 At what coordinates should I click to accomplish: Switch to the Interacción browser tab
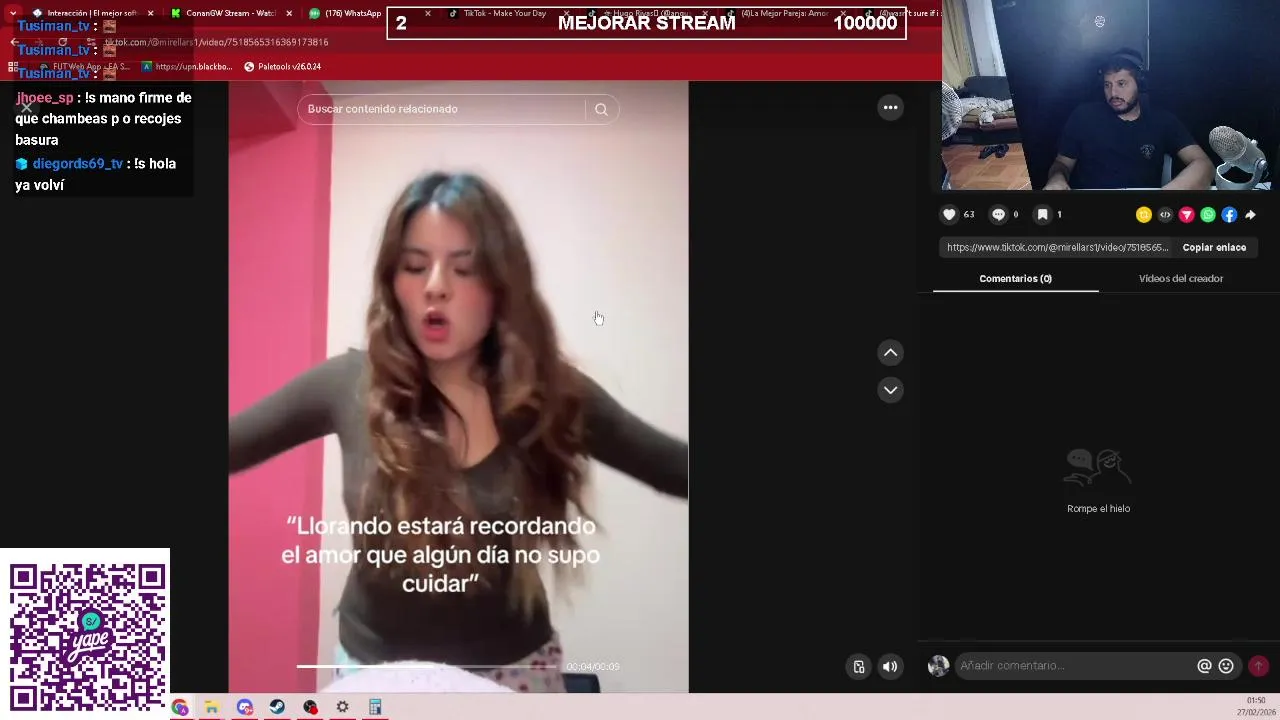(91, 14)
